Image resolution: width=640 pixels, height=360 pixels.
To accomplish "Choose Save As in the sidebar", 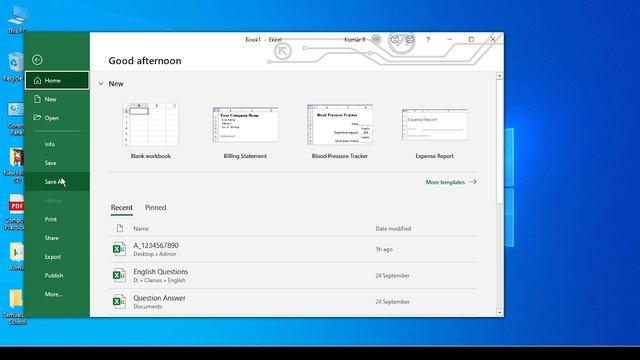I will (x=57, y=182).
